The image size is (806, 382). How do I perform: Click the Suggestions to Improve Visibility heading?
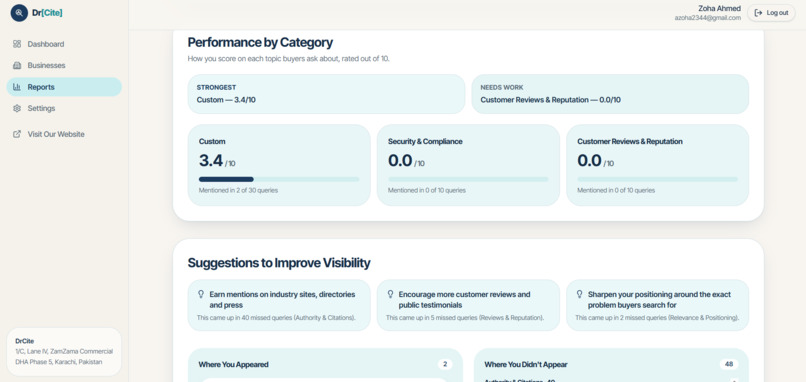[x=279, y=263]
